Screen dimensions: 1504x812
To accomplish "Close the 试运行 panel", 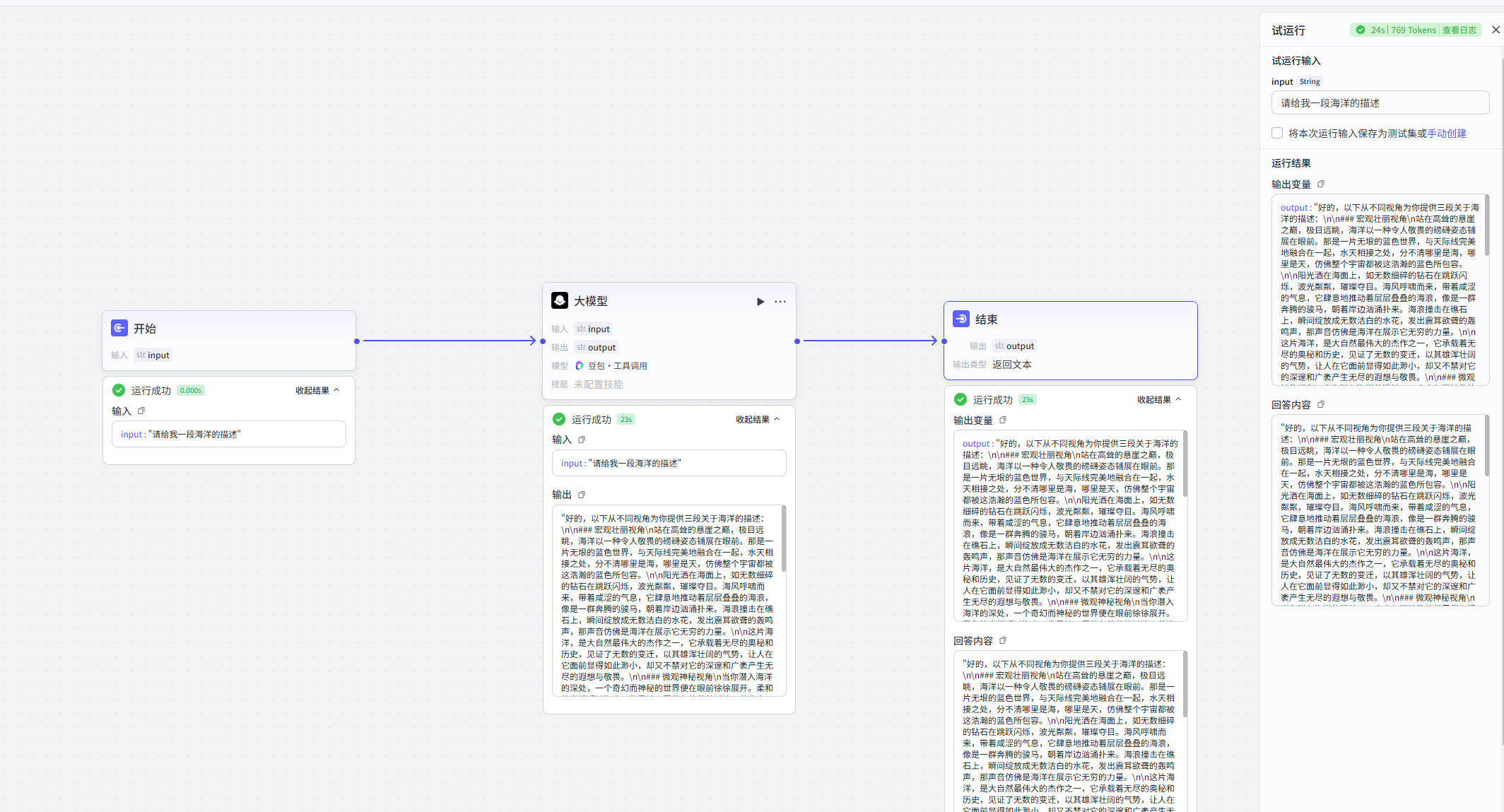I will tap(1496, 30).
